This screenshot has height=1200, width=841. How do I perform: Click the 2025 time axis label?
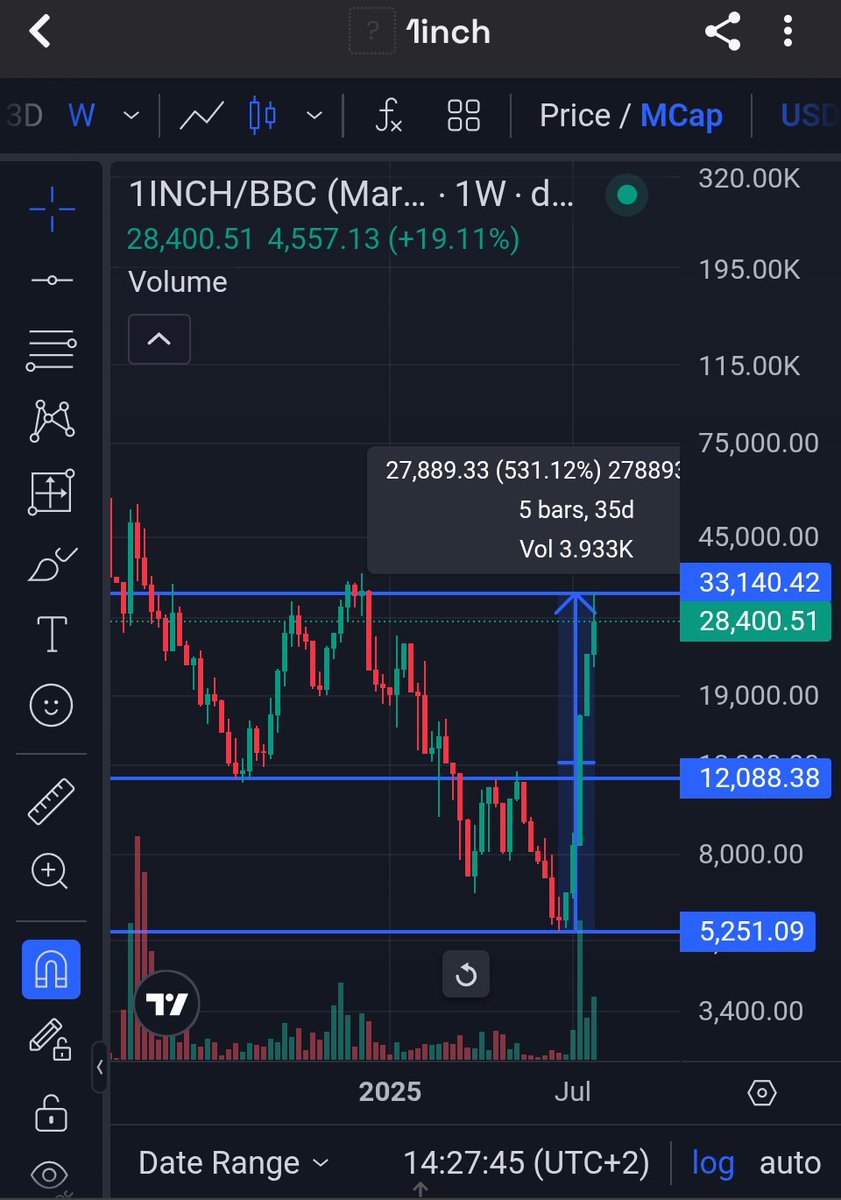(x=390, y=1091)
